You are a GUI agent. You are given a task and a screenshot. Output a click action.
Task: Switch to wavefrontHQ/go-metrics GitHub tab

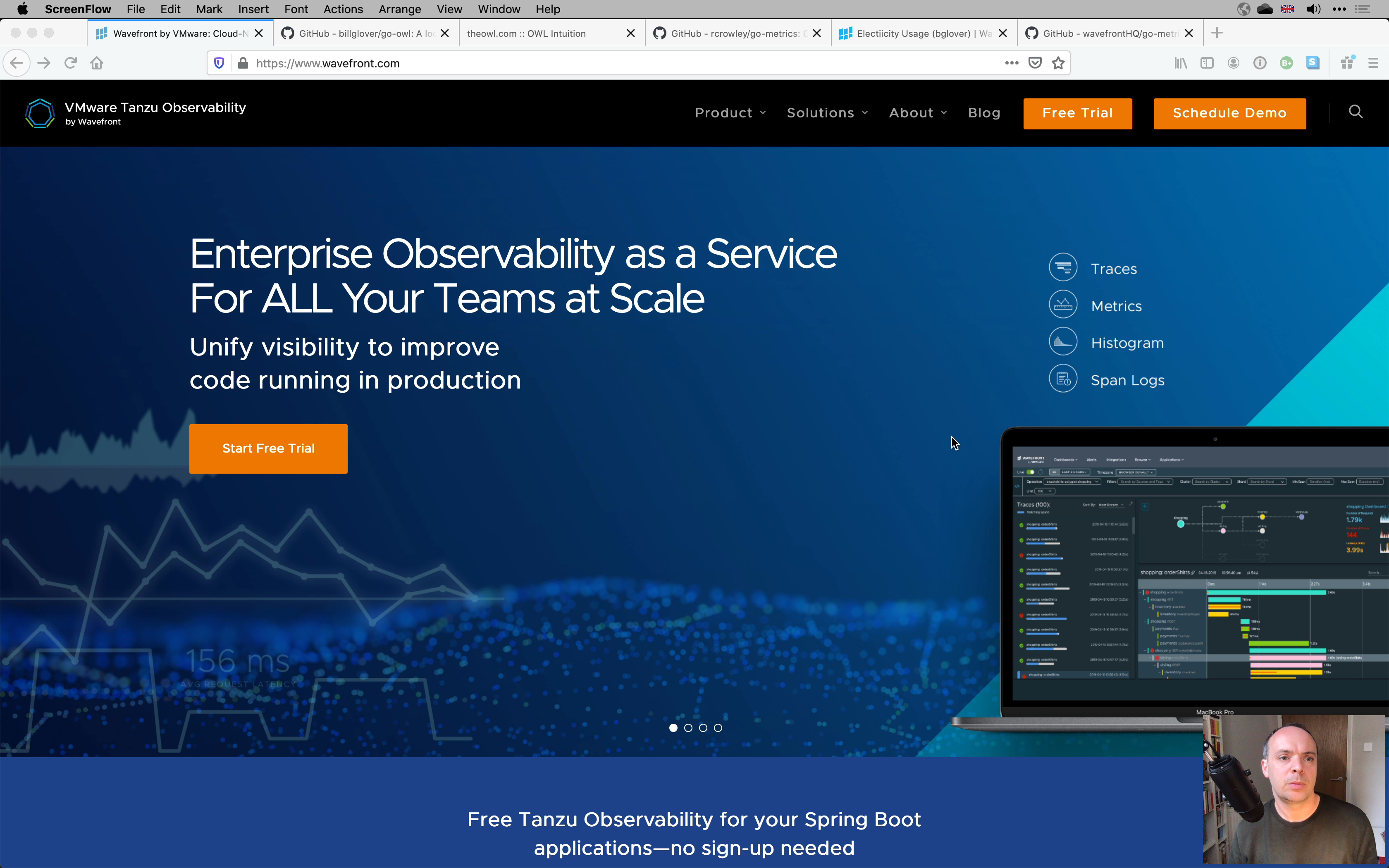(x=1110, y=33)
